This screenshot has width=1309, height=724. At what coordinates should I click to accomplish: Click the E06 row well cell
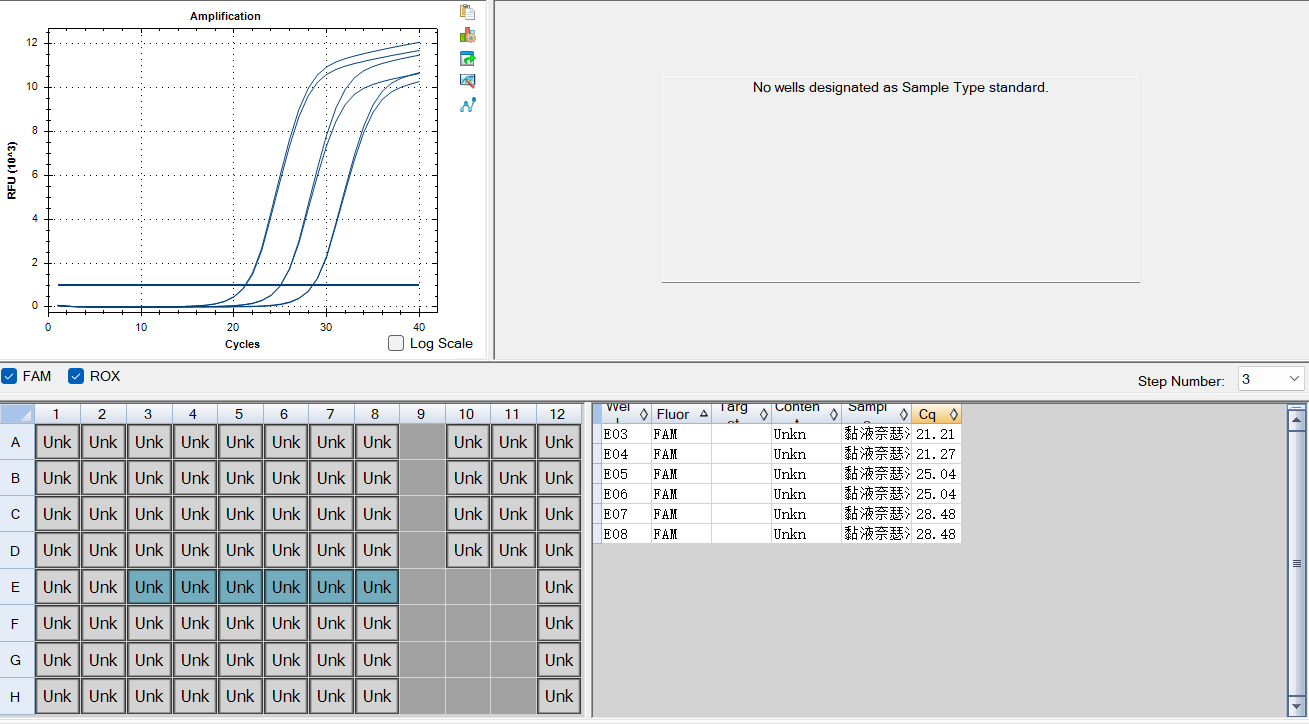627,494
